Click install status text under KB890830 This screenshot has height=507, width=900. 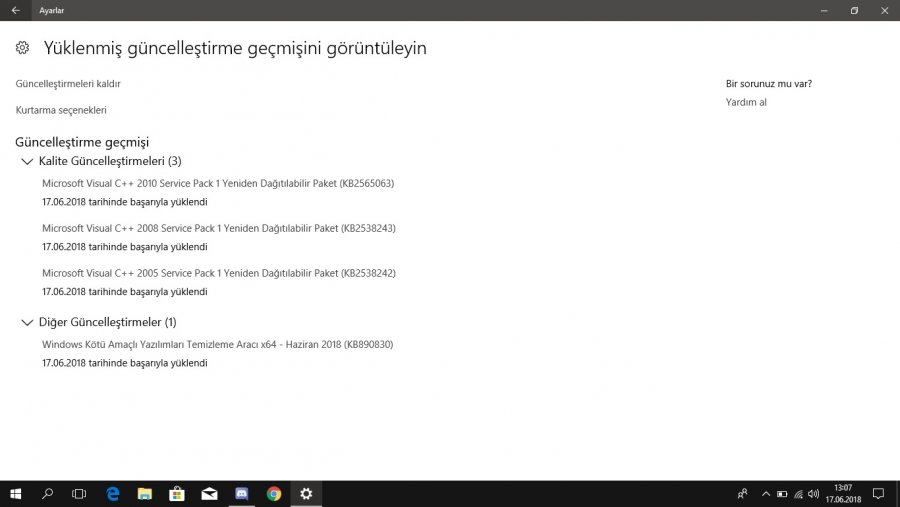point(125,363)
